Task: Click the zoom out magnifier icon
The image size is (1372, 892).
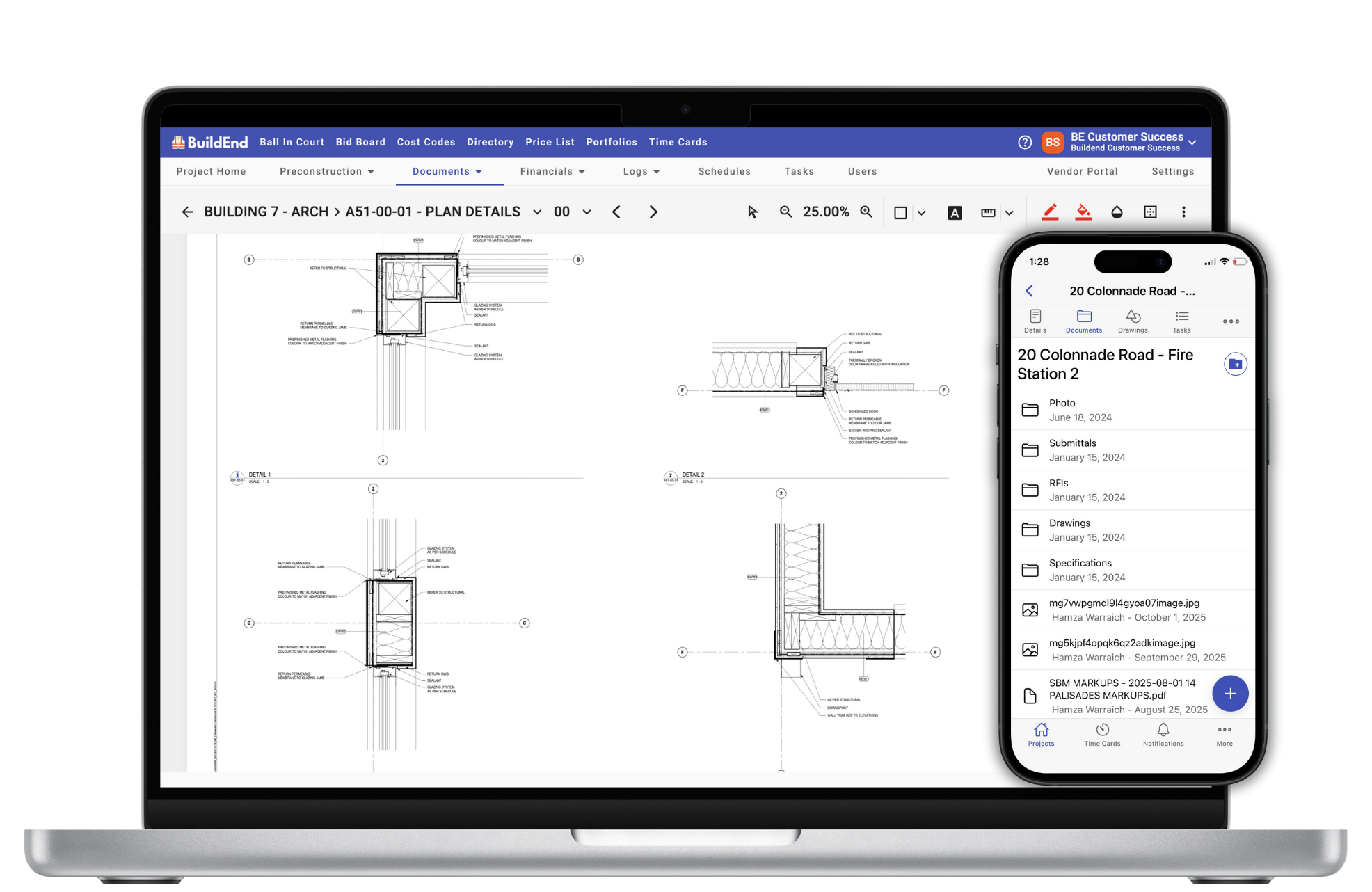Action: 785,212
